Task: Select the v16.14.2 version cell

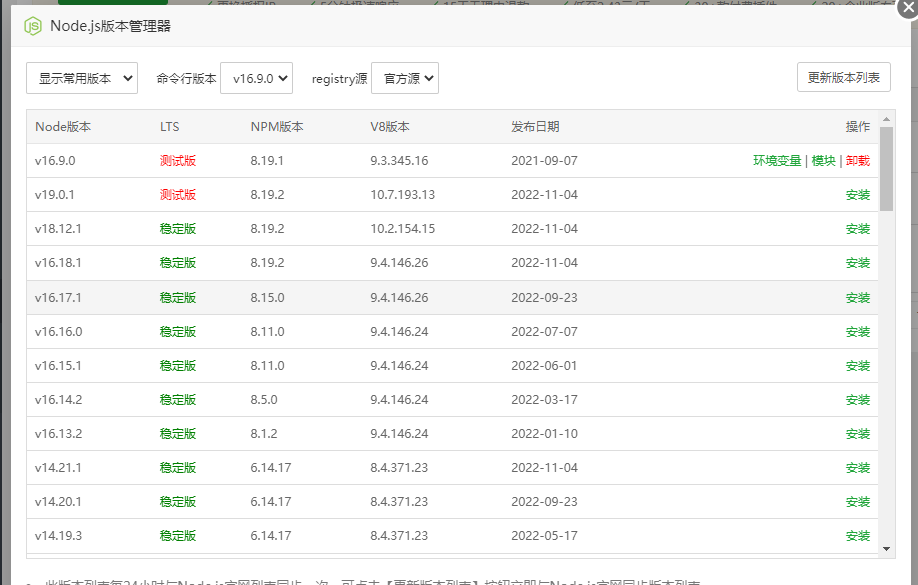Action: (x=59, y=399)
